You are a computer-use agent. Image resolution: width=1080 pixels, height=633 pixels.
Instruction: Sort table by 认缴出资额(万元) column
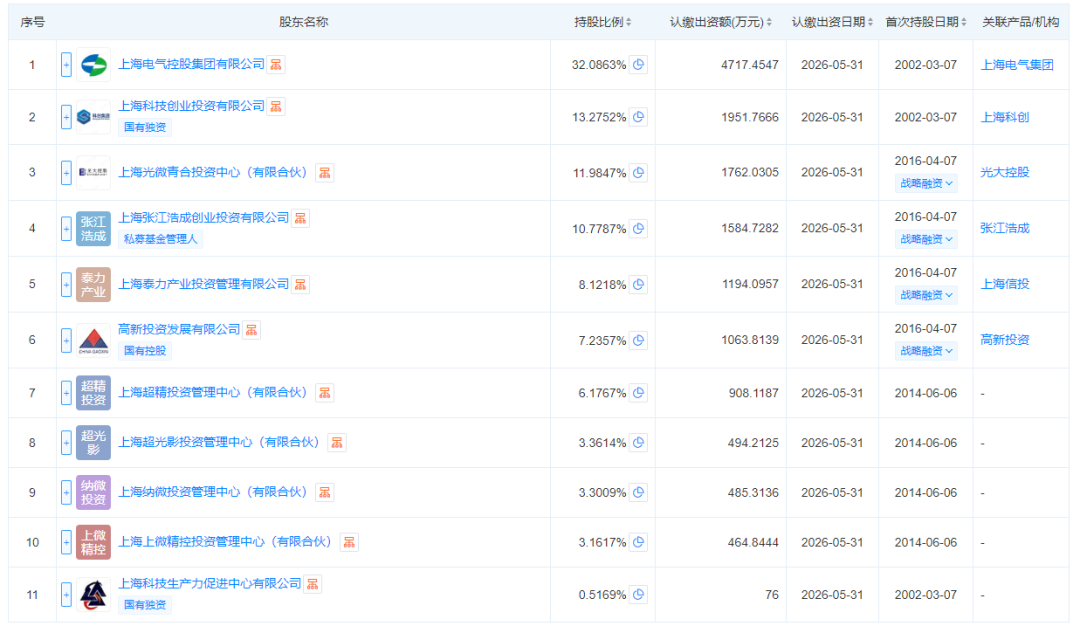coord(720,22)
